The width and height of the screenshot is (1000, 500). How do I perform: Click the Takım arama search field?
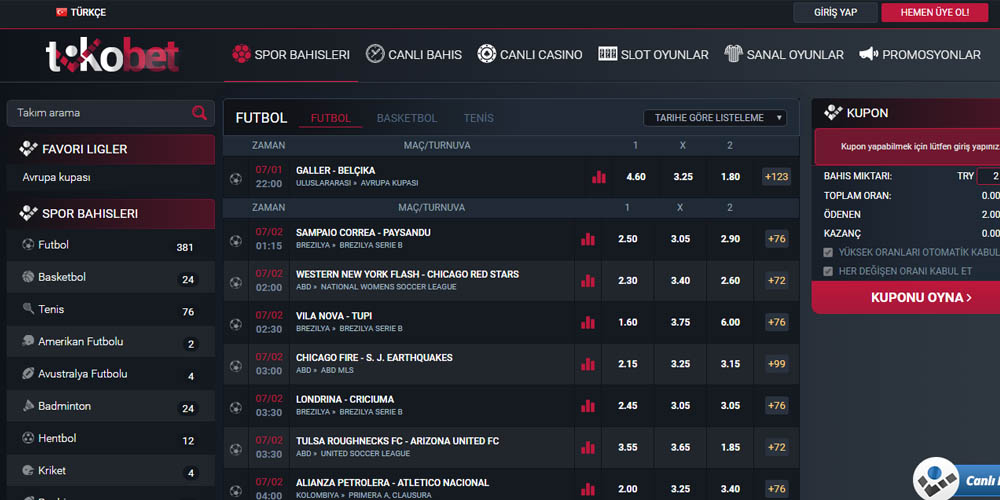(110, 113)
